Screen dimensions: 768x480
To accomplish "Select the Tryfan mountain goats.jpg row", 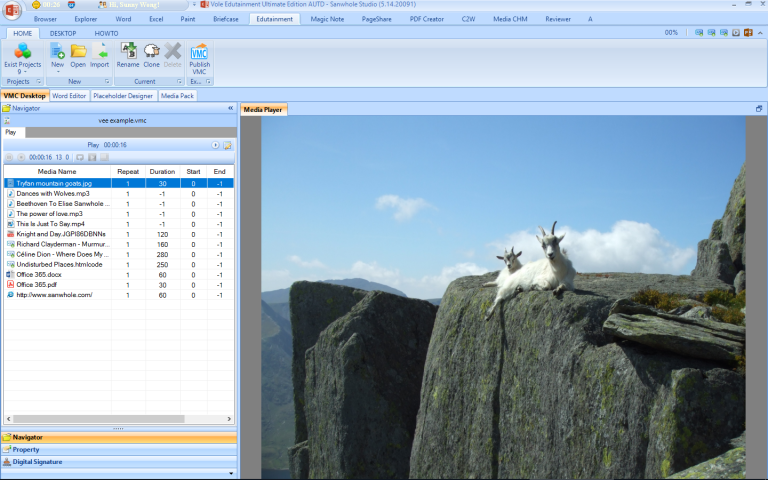I will [x=119, y=183].
